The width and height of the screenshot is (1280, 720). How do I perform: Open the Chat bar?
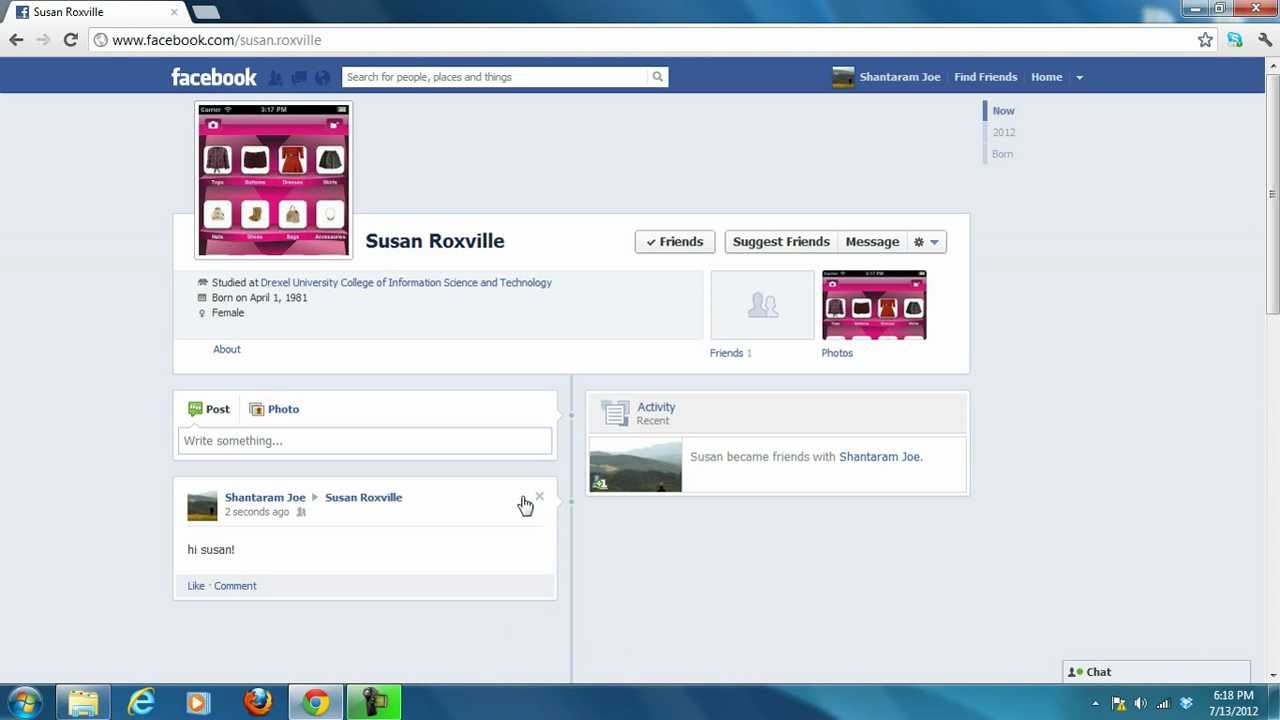1156,672
